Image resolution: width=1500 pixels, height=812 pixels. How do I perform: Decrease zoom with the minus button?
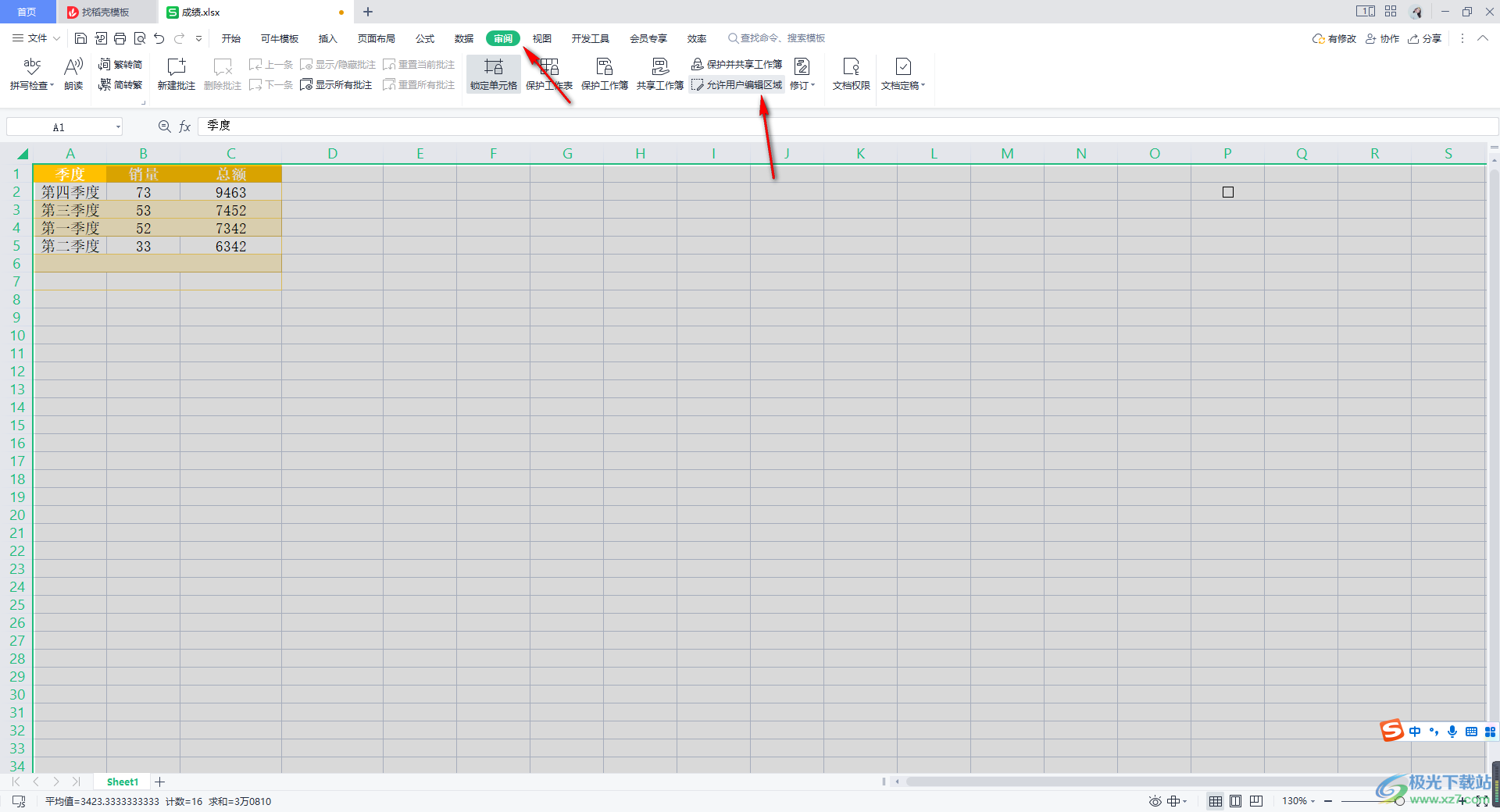pos(1328,801)
